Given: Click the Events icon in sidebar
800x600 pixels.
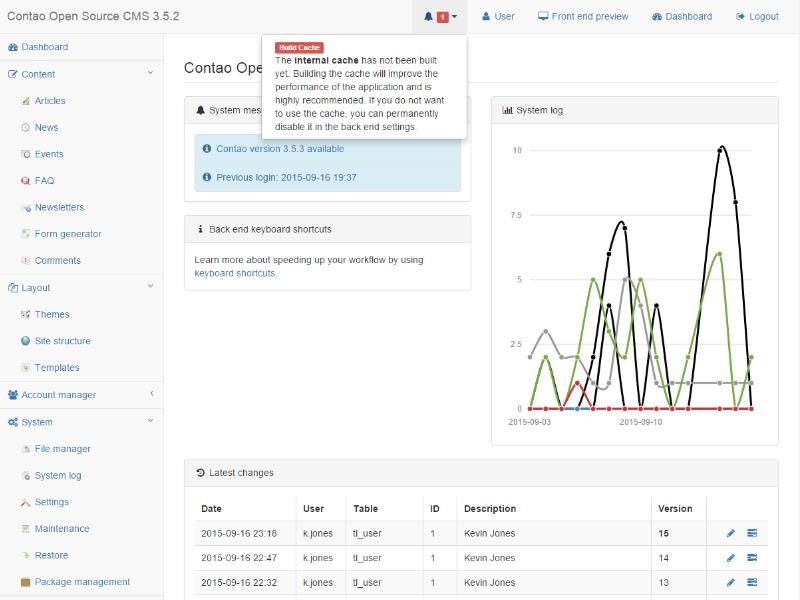Looking at the screenshot, I should (26, 154).
